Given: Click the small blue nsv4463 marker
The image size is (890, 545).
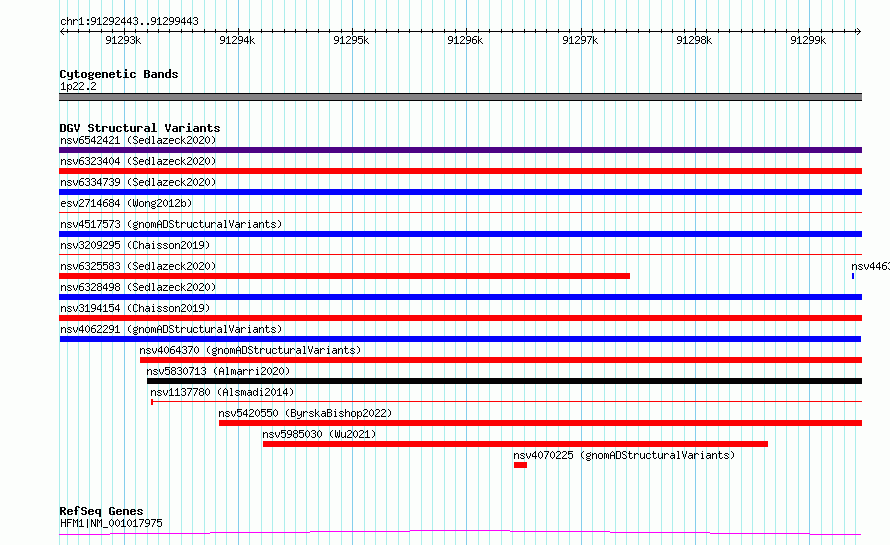Looking at the screenshot, I should (853, 276).
